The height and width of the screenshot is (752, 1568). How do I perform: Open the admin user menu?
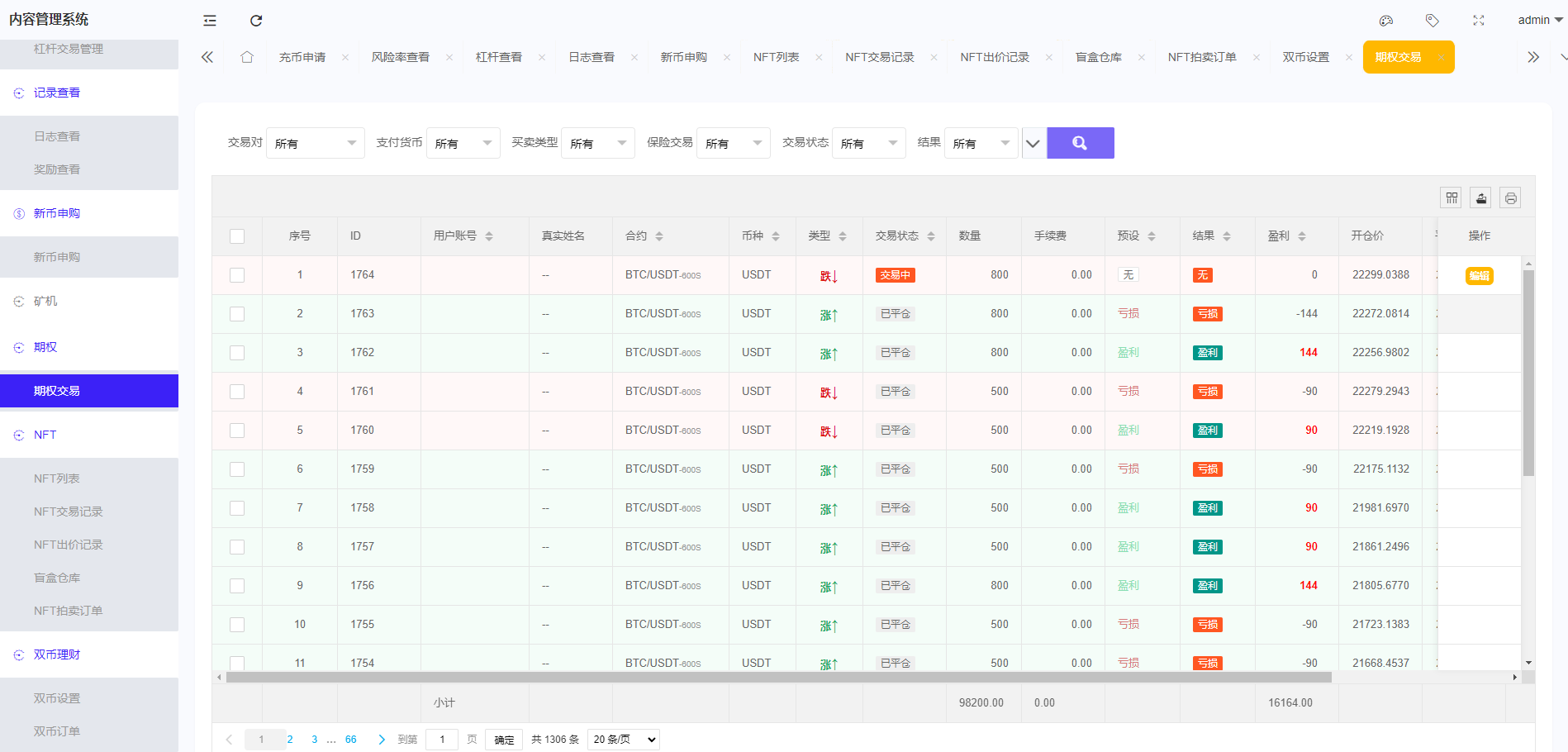point(1537,20)
